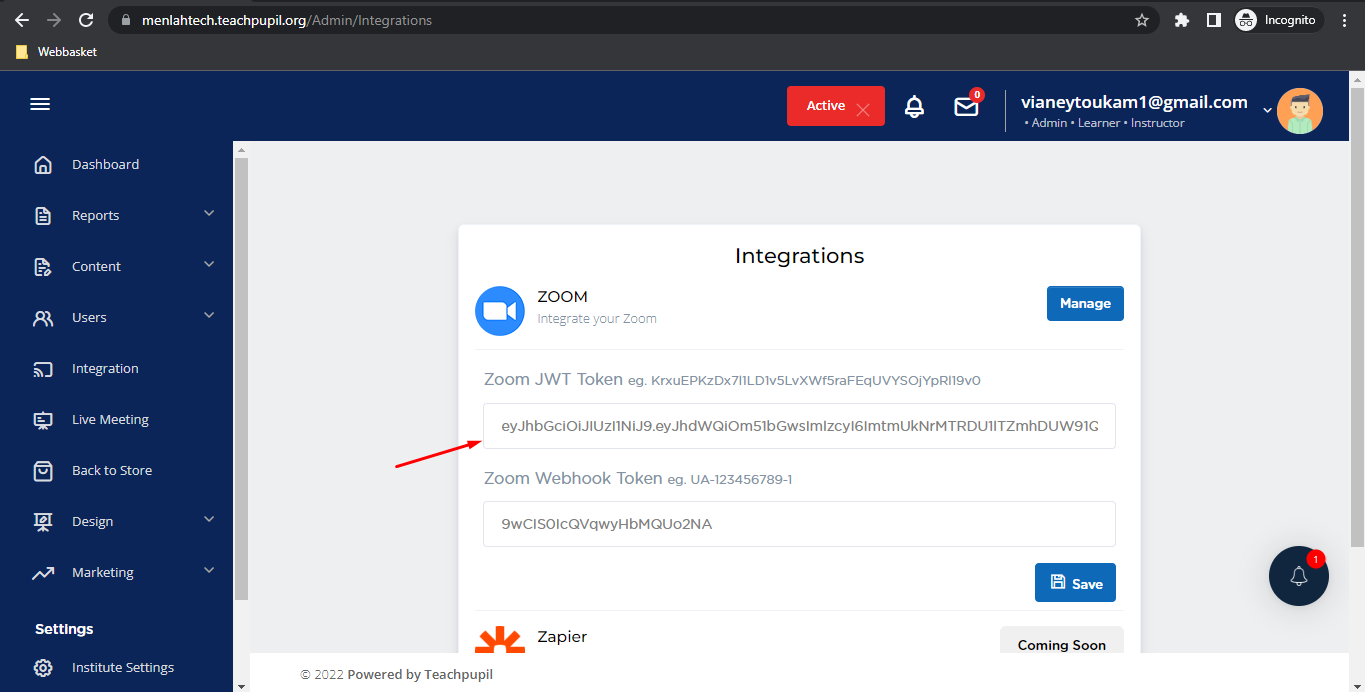Dismiss the red Active badge
Image resolution: width=1365 pixels, height=692 pixels.
863,110
